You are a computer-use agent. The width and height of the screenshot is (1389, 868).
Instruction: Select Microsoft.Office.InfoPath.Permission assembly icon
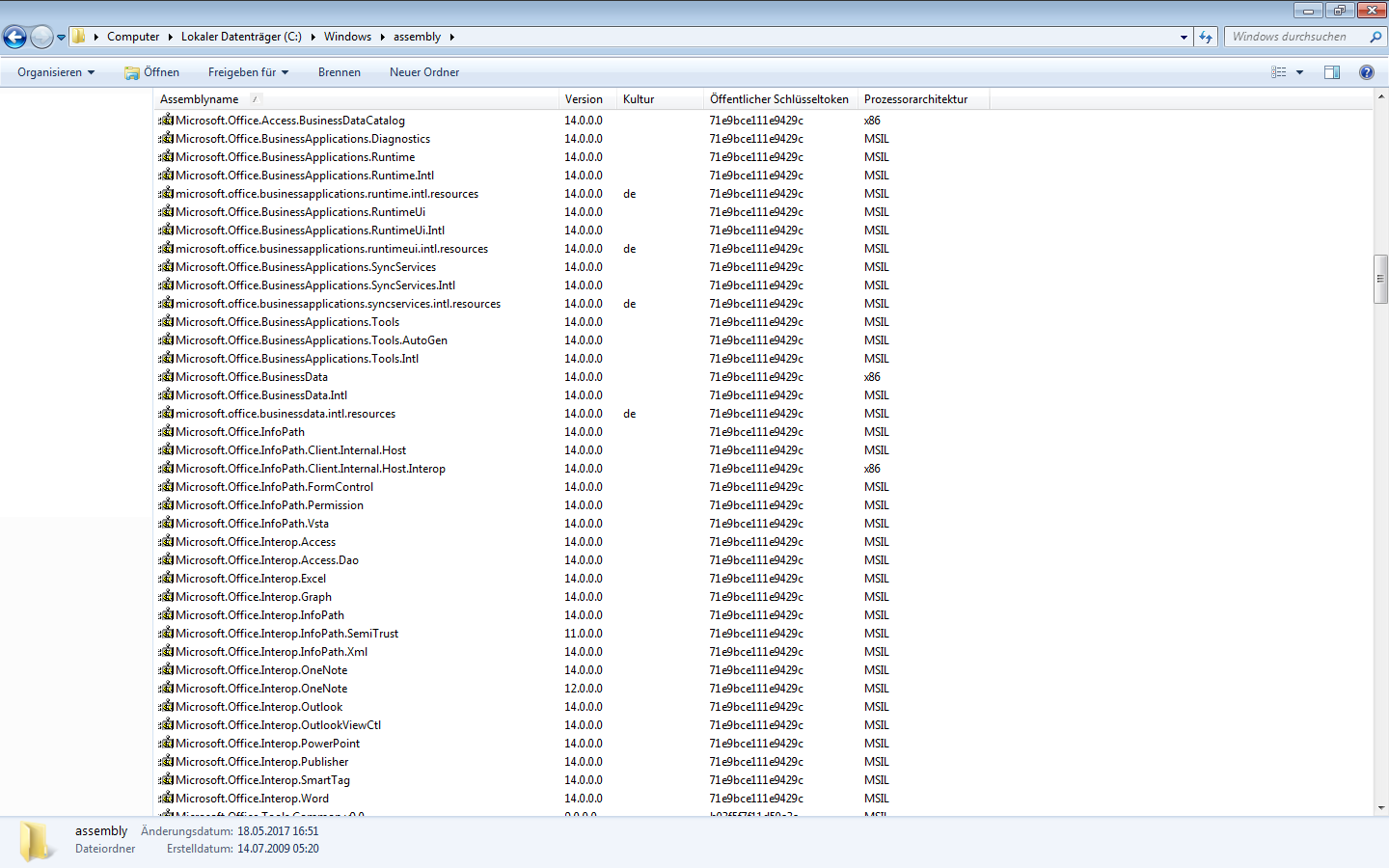pos(166,504)
